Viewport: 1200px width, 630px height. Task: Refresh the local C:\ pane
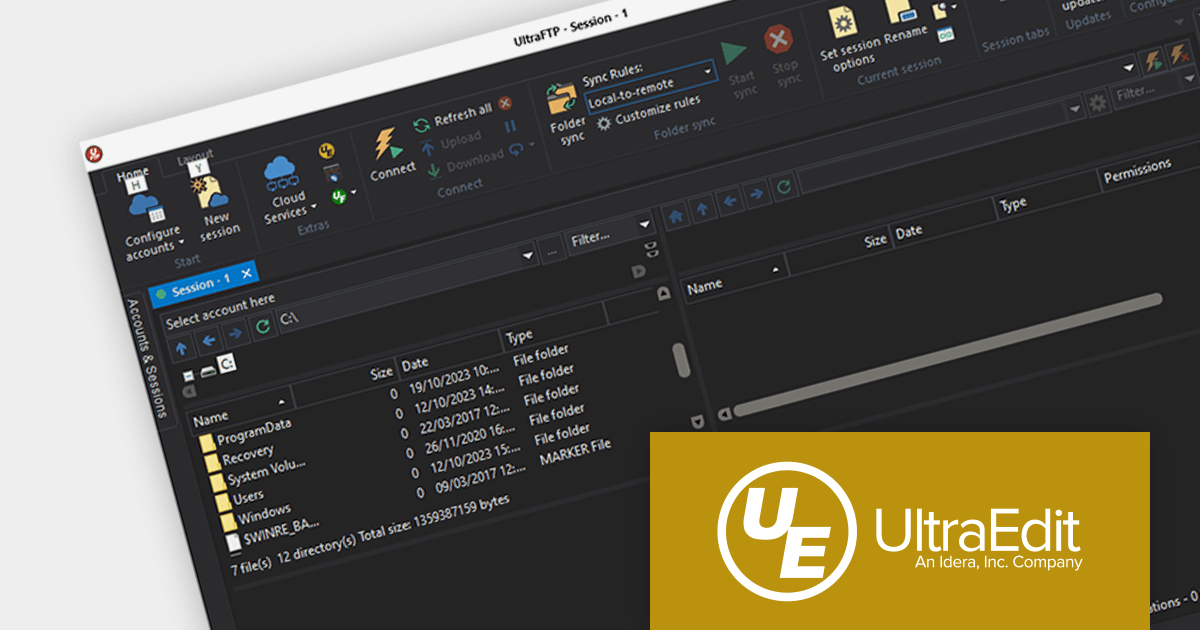coord(262,326)
